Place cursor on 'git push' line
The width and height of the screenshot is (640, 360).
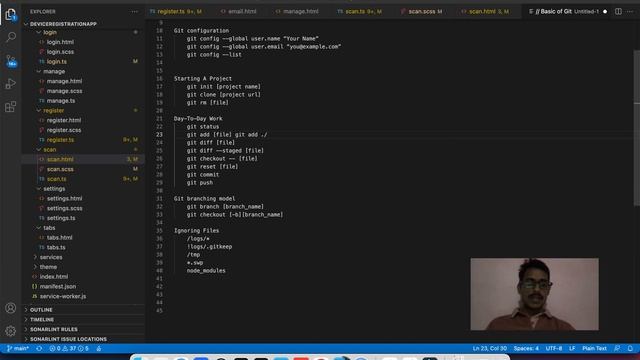click(x=200, y=183)
